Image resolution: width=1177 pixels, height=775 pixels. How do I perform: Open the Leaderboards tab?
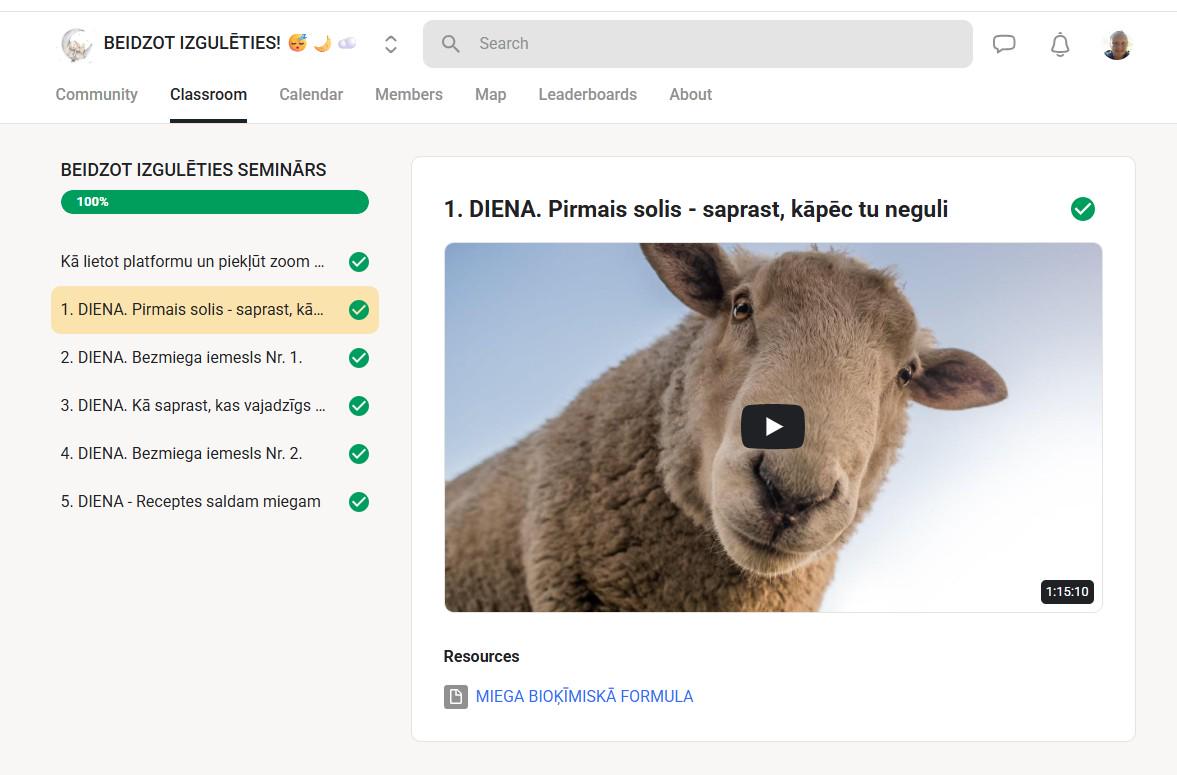pyautogui.click(x=587, y=95)
